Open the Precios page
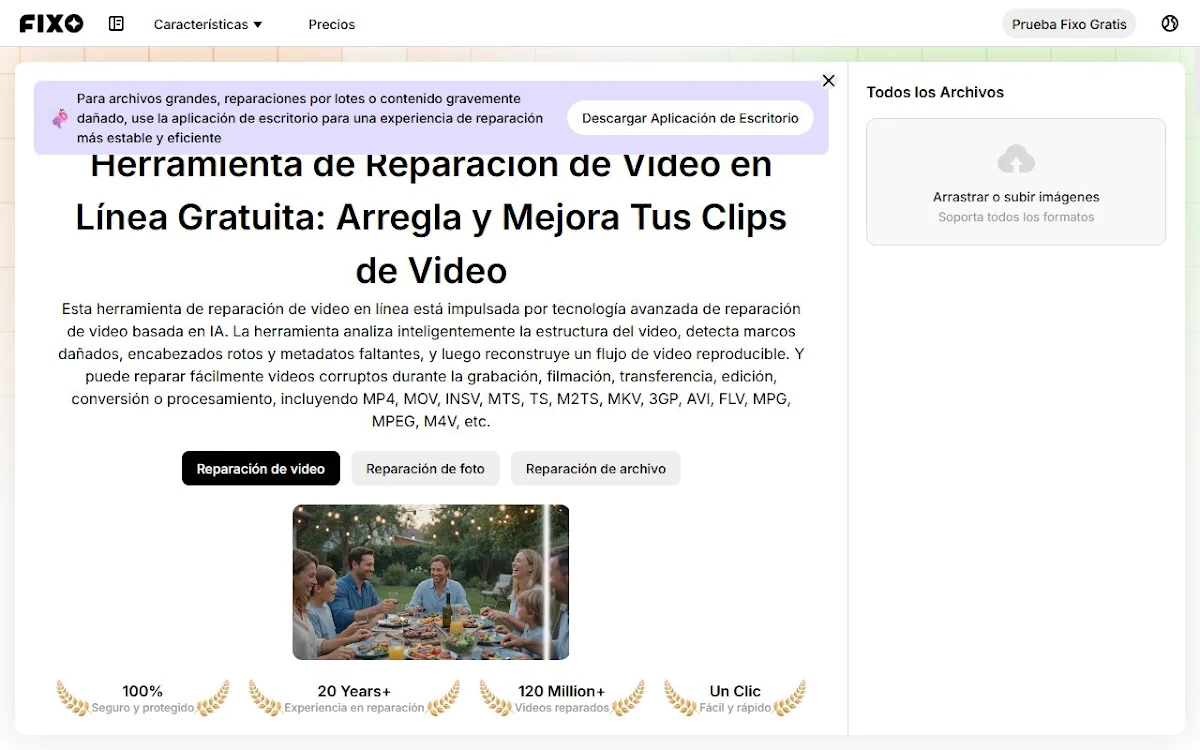Screen dimensions: 1200x750 pyautogui.click(x=331, y=24)
